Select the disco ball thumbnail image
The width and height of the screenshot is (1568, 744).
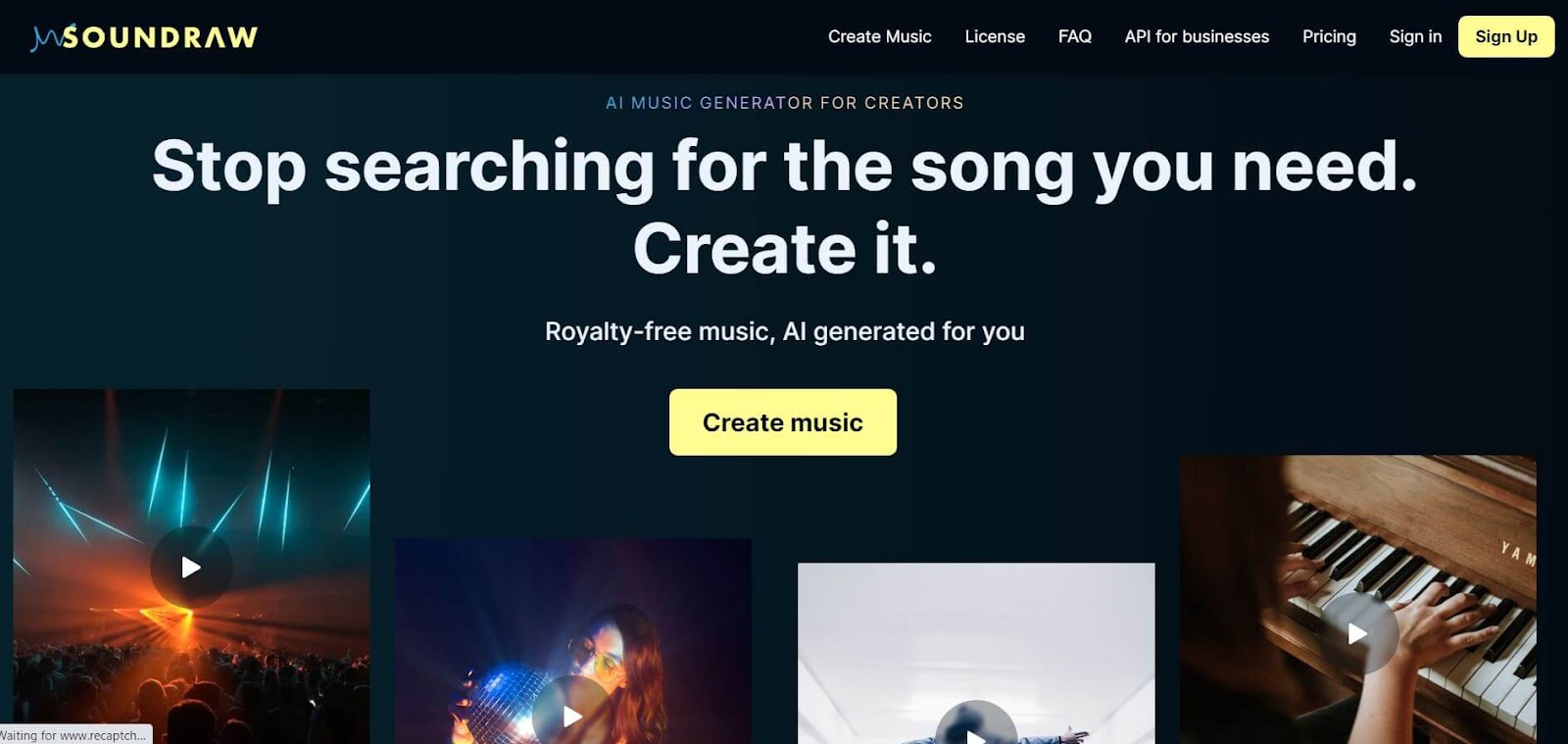[573, 641]
